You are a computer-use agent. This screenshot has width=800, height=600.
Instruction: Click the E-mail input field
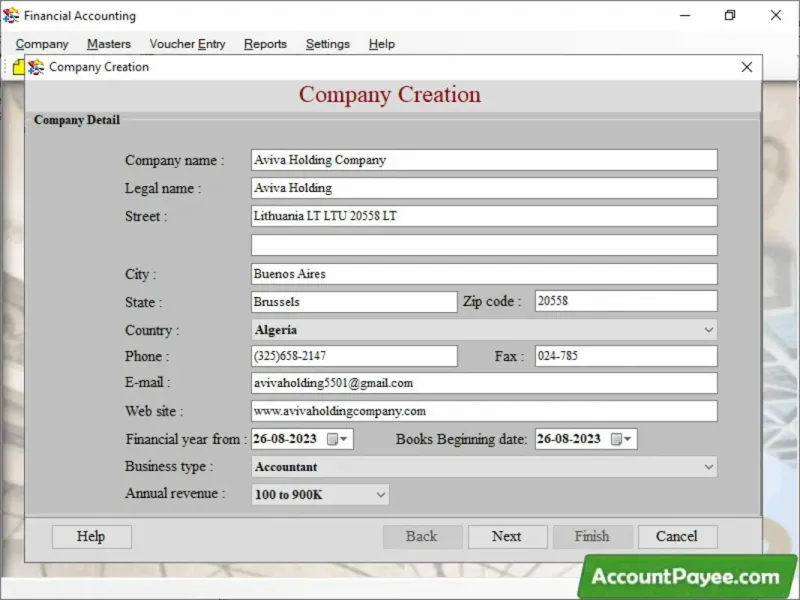coord(484,383)
